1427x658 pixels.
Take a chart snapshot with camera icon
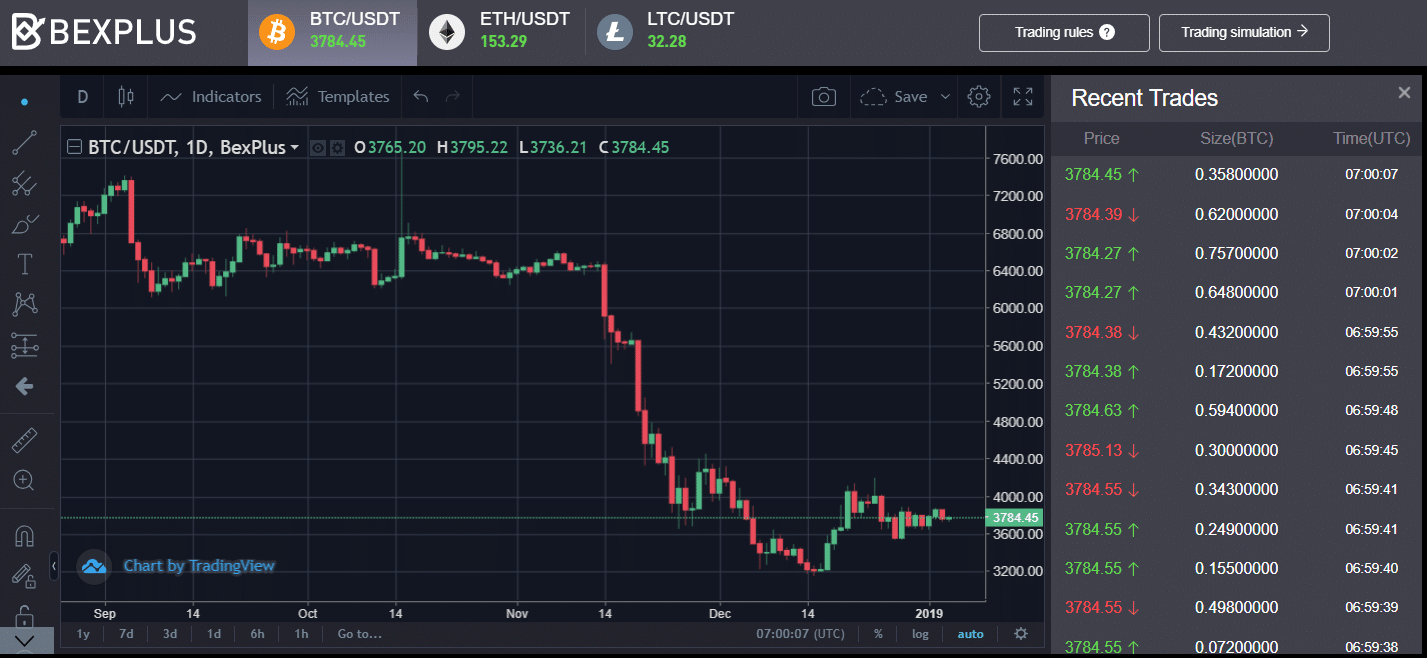coord(823,97)
